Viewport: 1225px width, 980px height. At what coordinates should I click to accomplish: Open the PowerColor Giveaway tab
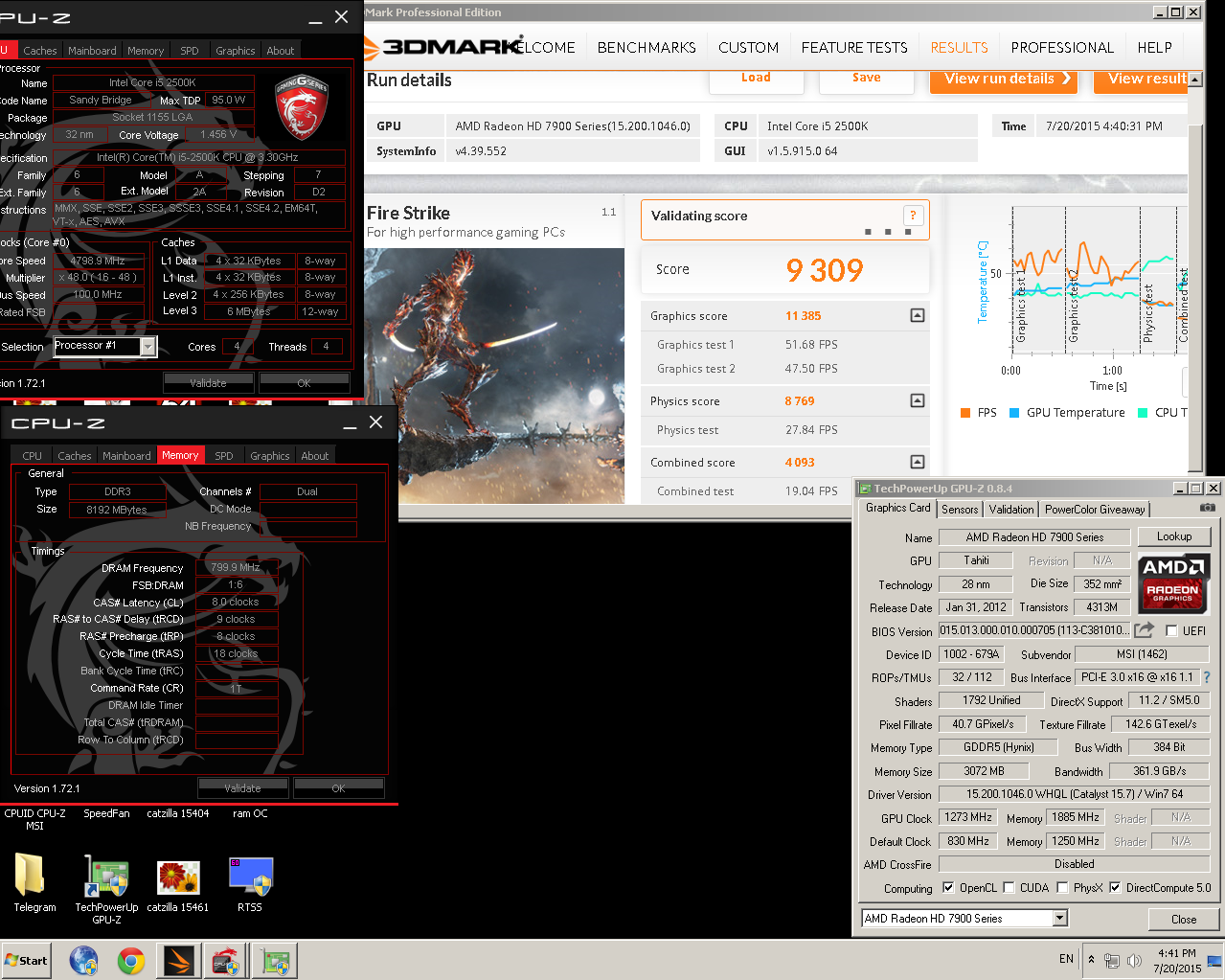point(1095,510)
